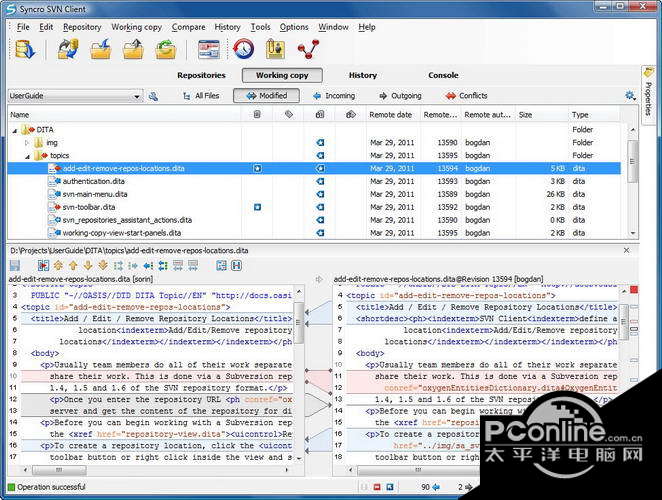Open the Help menu
Viewport: 662px width, 500px height.
pos(367,27)
